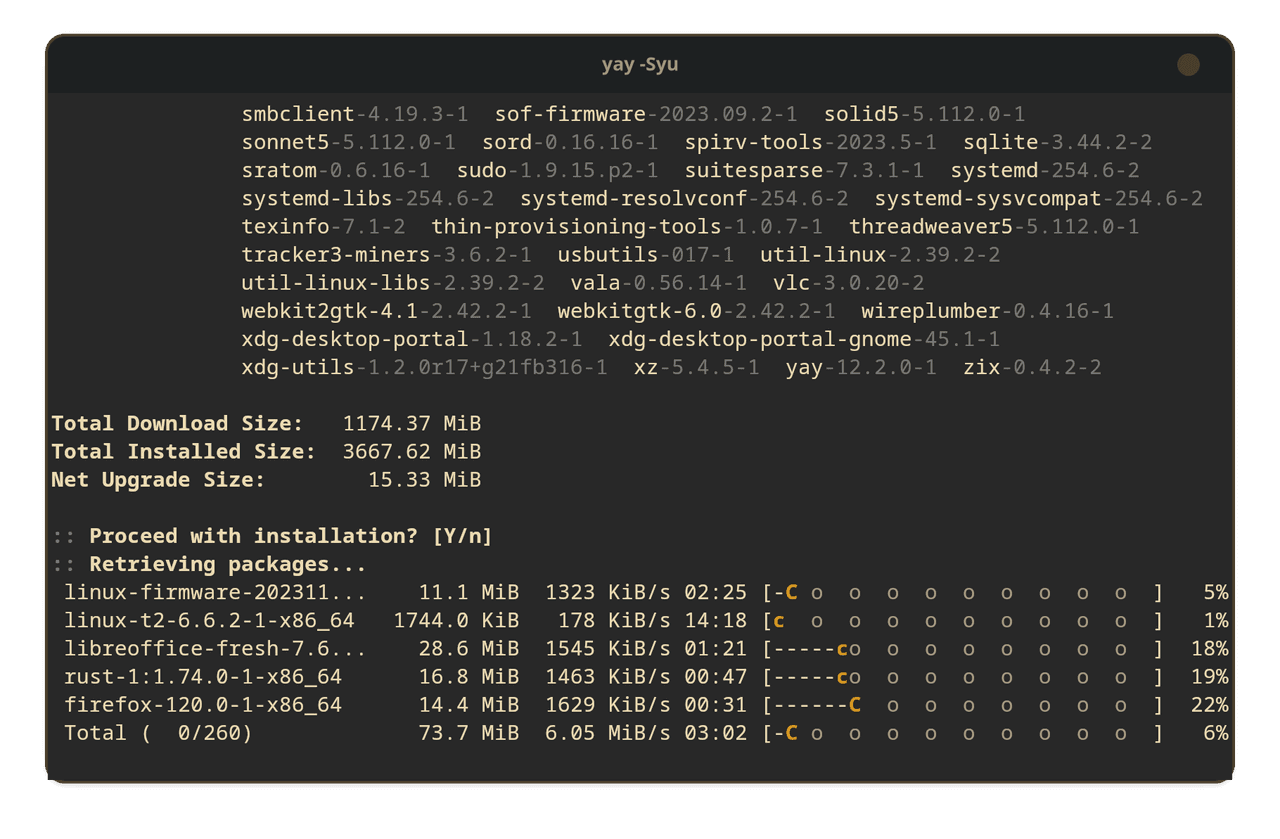Screen dimensions: 1280x839
Task: Click the [Y/n] installation prompt
Action: coord(462,536)
